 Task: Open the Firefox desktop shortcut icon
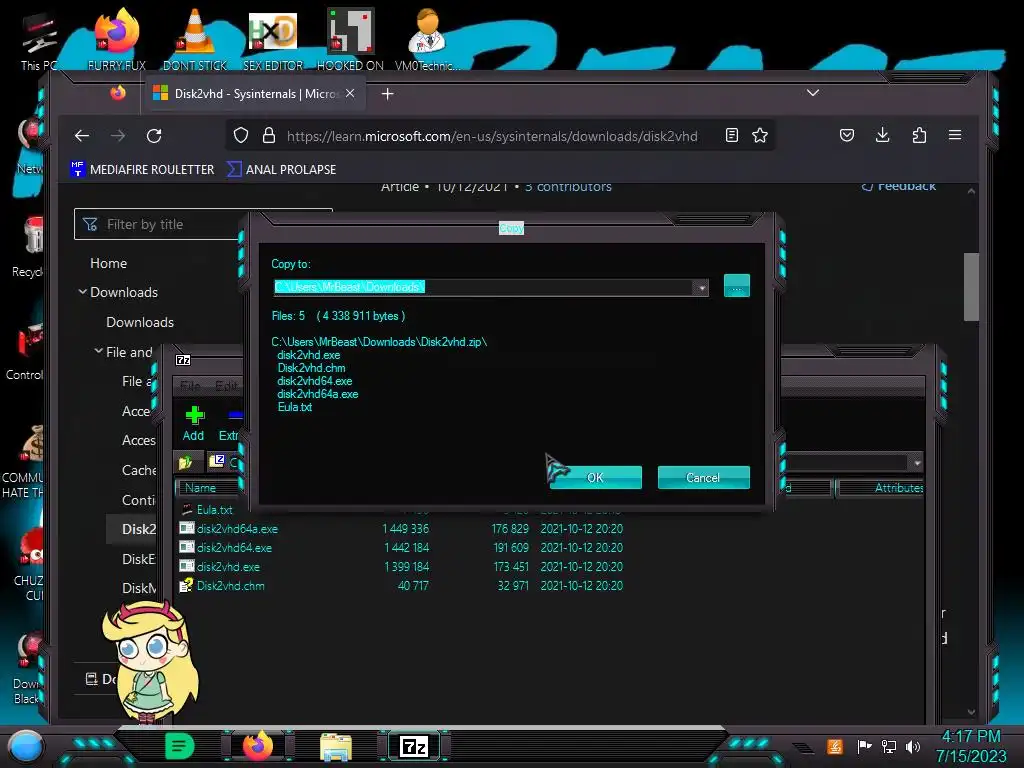coord(117,39)
